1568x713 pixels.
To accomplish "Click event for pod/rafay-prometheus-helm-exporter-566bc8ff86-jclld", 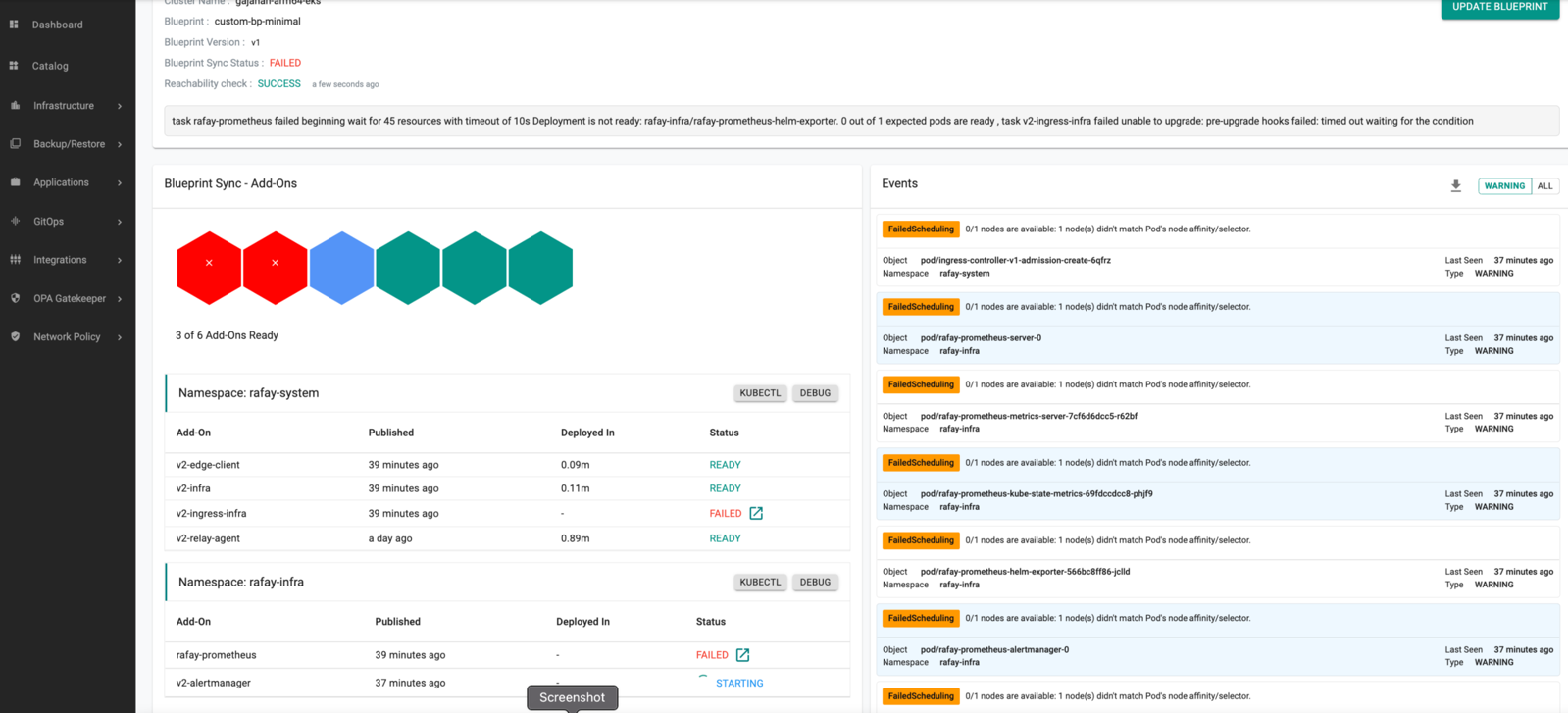I will [x=1218, y=563].
